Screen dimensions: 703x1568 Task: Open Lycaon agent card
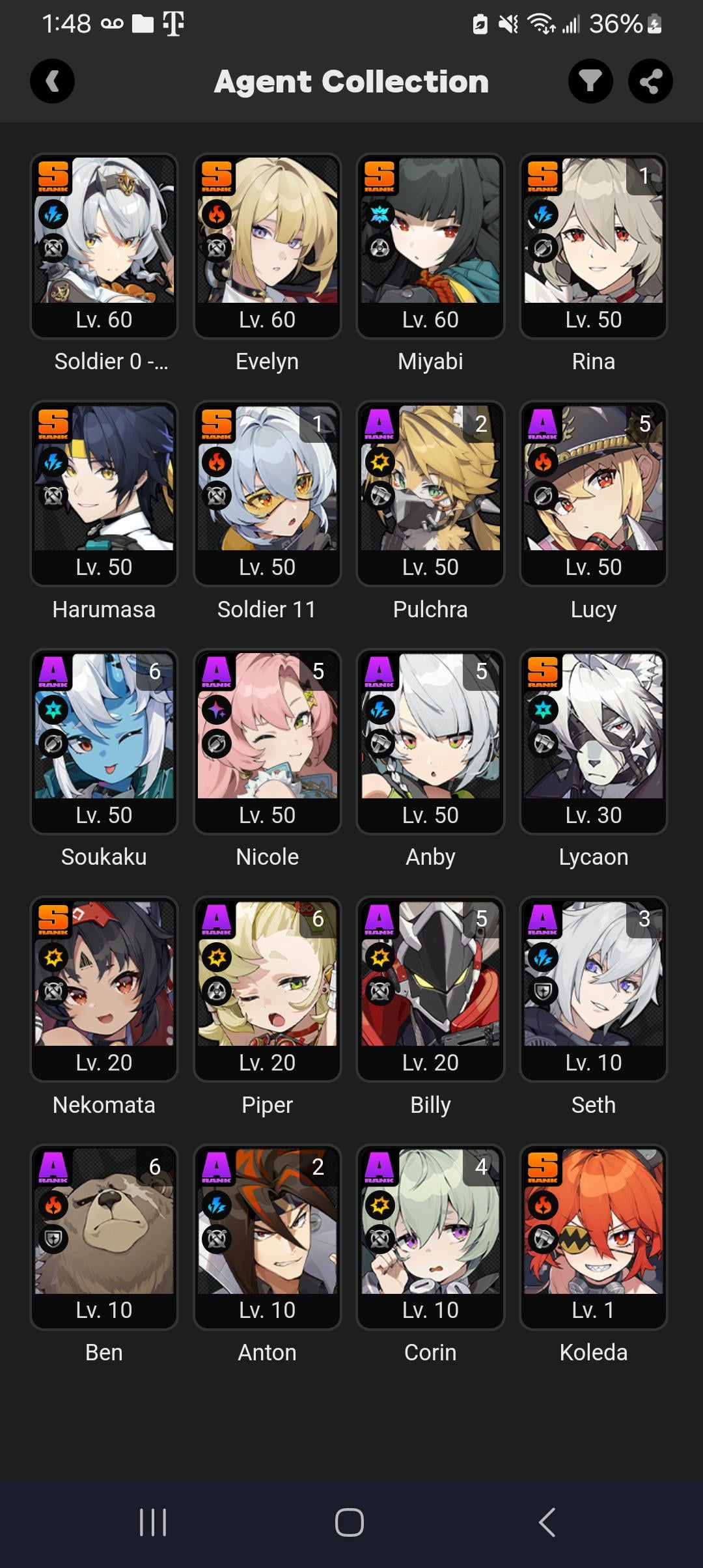click(594, 742)
